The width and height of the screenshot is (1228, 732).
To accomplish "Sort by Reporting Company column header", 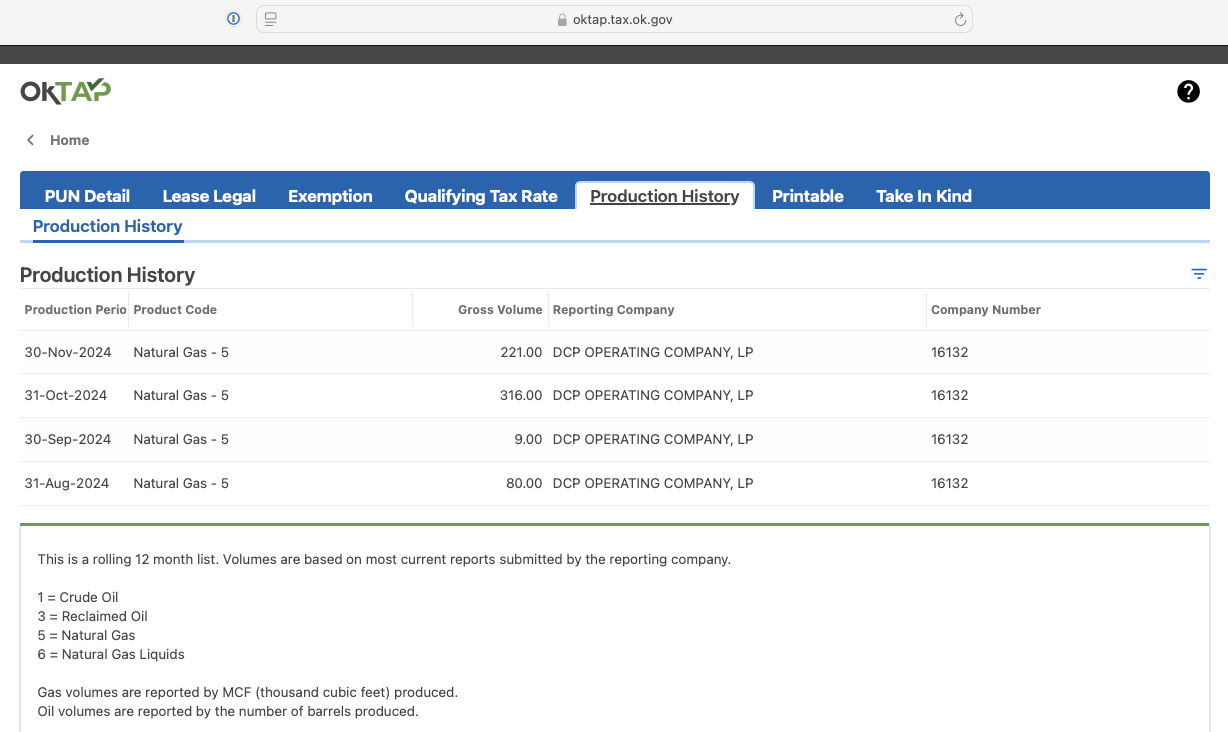I will (613, 310).
